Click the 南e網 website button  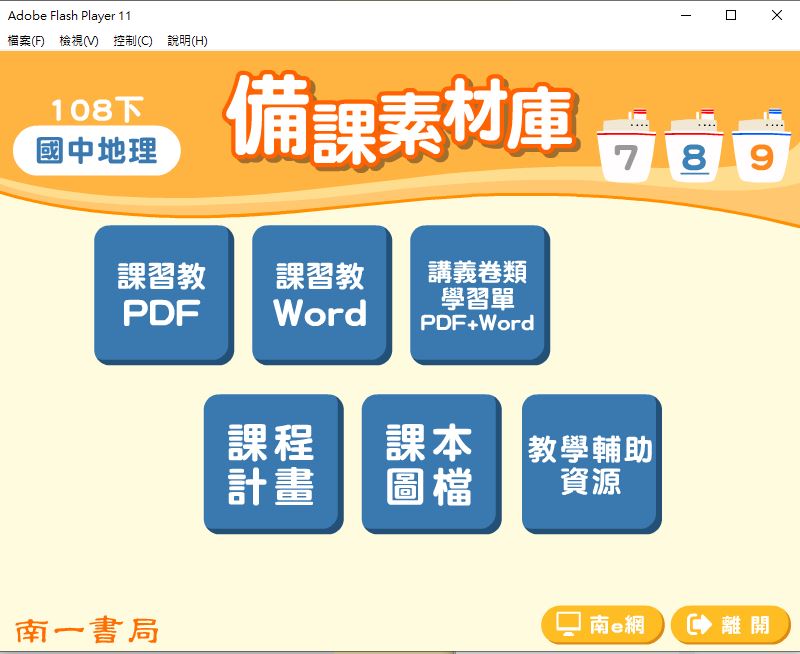coord(602,625)
